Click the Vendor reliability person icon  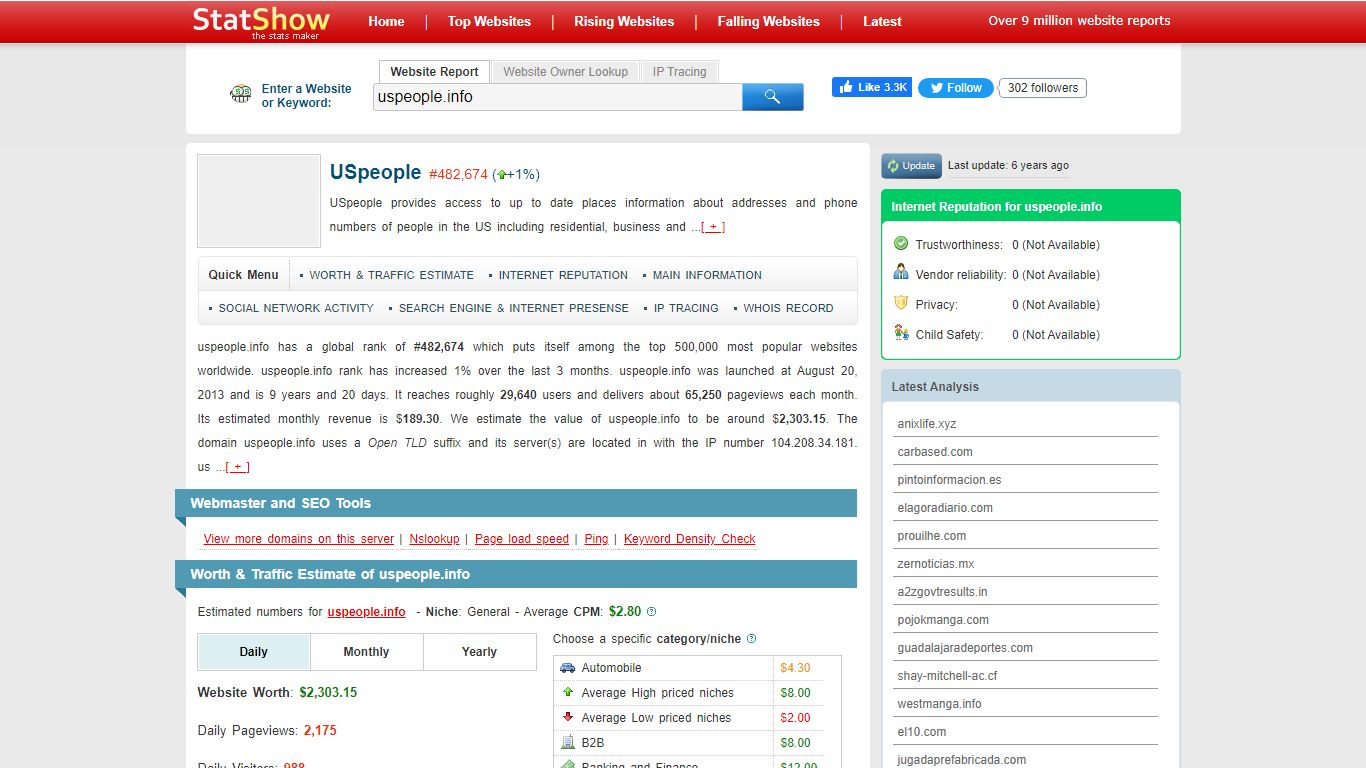tap(901, 273)
